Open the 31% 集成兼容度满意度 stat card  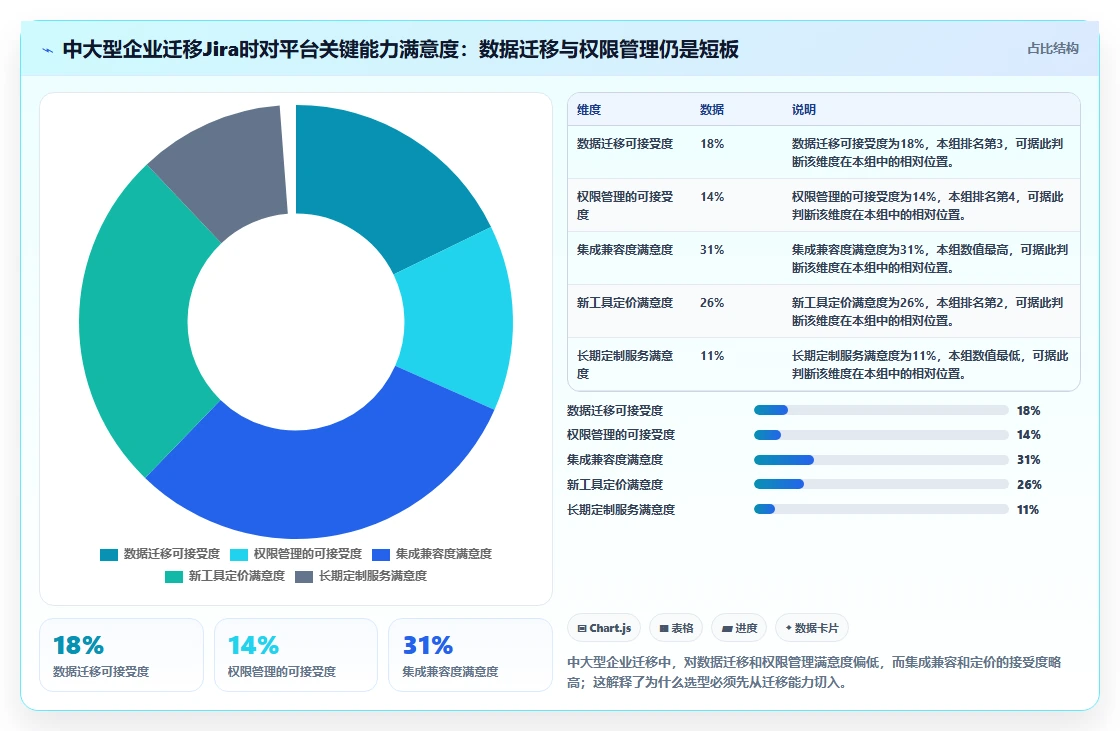point(471,655)
